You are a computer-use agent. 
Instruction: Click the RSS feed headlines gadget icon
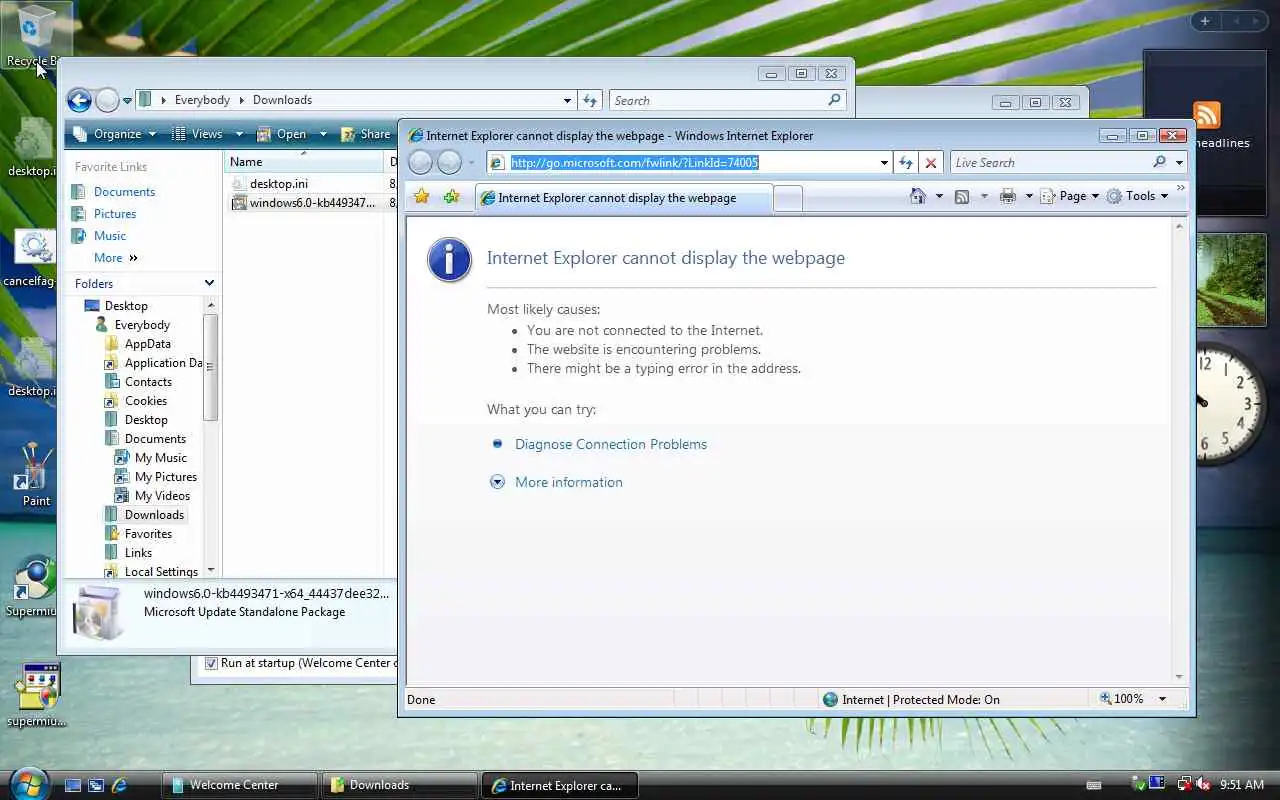(x=1207, y=114)
